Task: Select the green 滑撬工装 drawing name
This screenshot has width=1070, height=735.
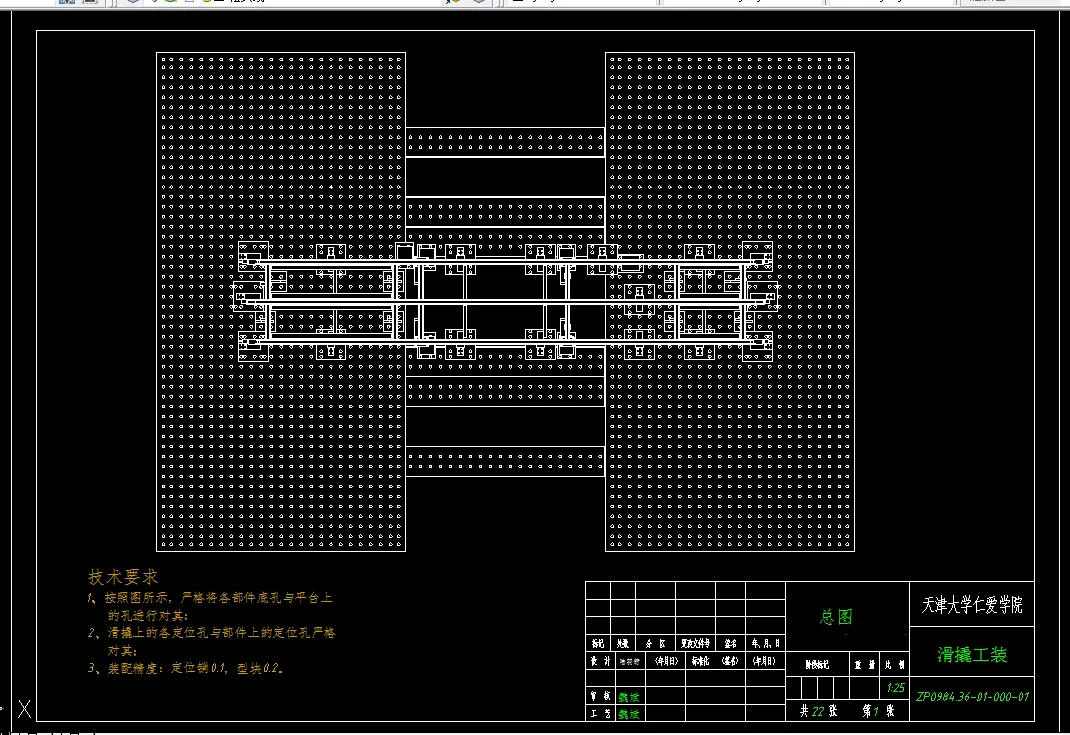Action: [972, 655]
